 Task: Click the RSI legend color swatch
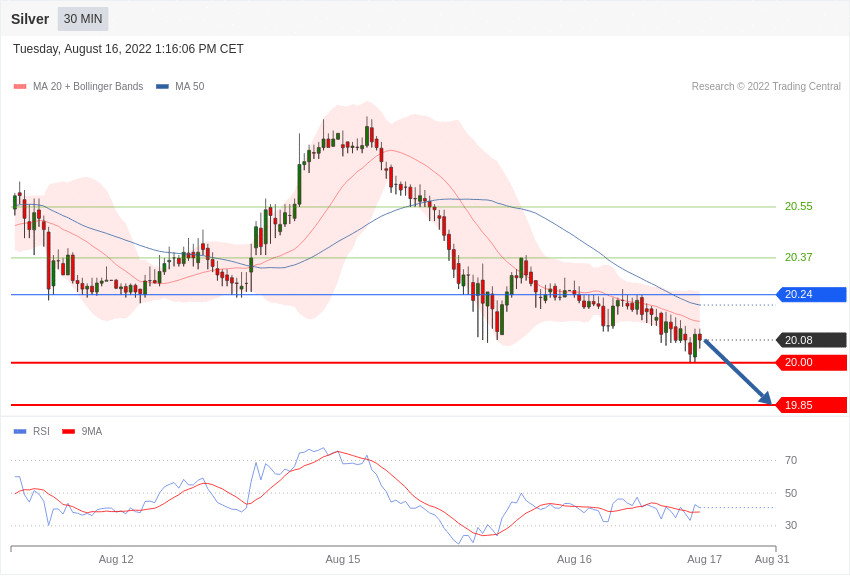point(20,431)
